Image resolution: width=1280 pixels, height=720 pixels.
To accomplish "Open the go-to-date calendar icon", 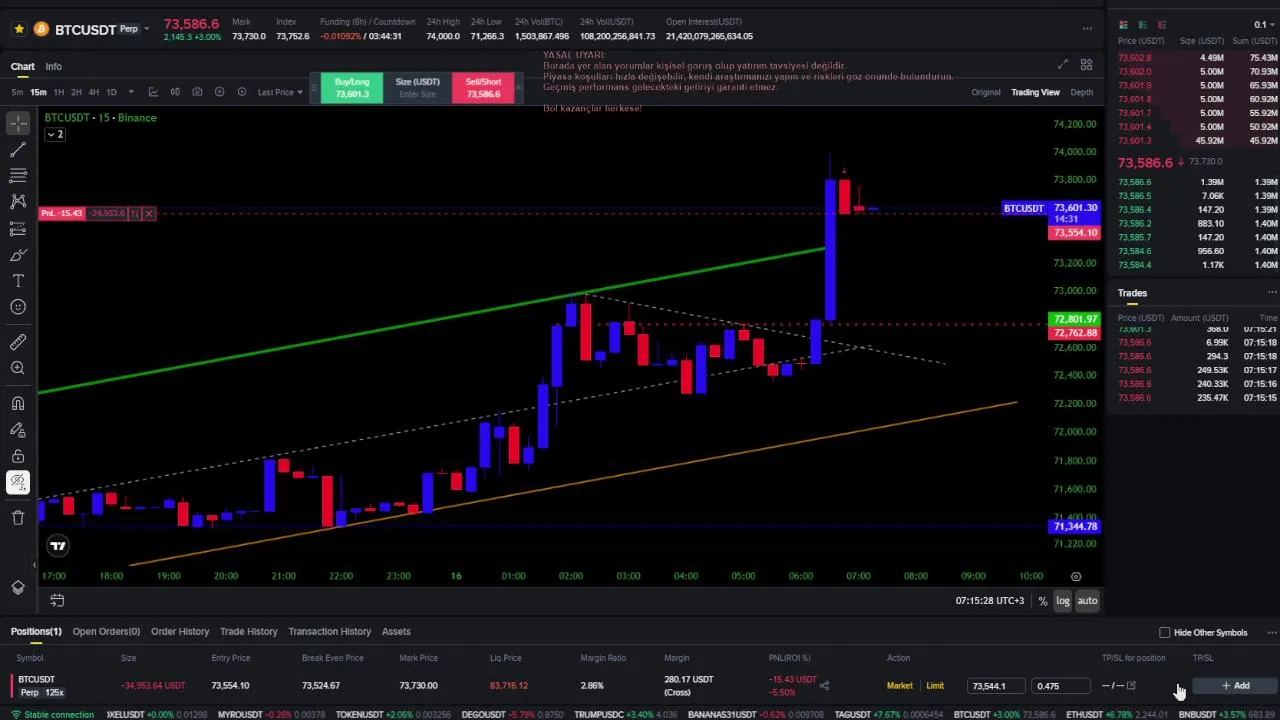I will (57, 600).
